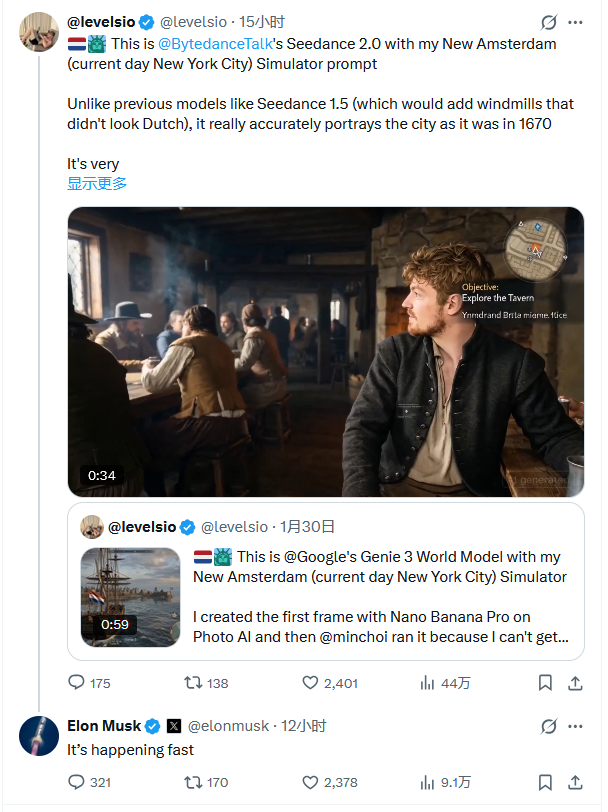
Task: Reply to Elon Musk's comment
Action: 77,782
